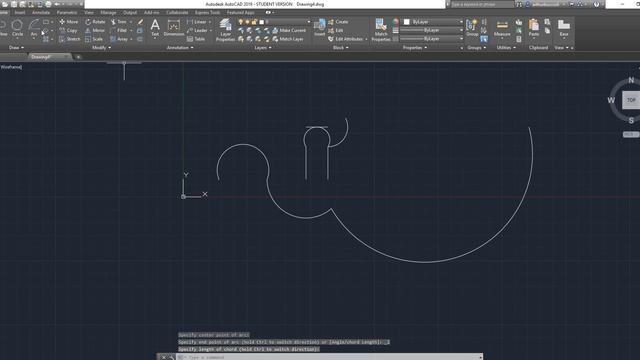Select the Text annotation tool
The width and height of the screenshot is (640, 360).
(x=155, y=28)
